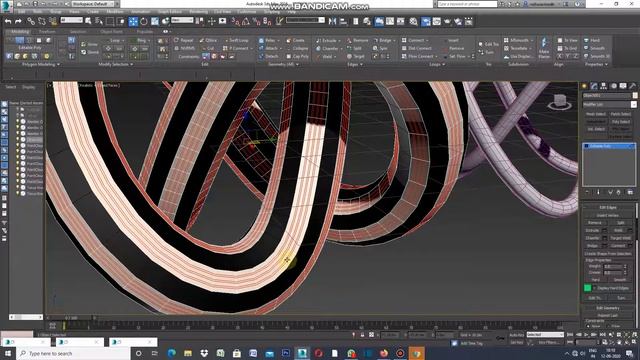Click the Modify tab icon in command panel
The width and height of the screenshot is (640, 360).
coord(594,86)
